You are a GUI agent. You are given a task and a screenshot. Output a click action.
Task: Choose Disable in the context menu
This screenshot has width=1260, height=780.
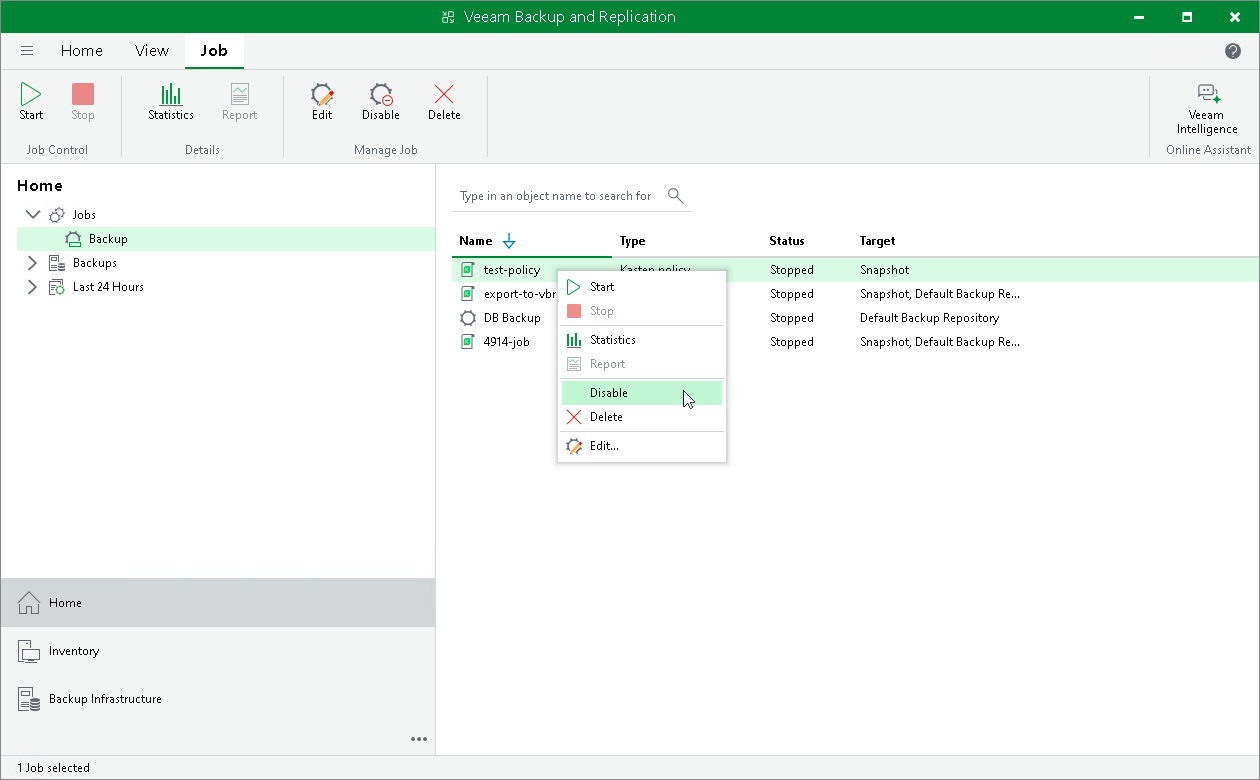642,393
